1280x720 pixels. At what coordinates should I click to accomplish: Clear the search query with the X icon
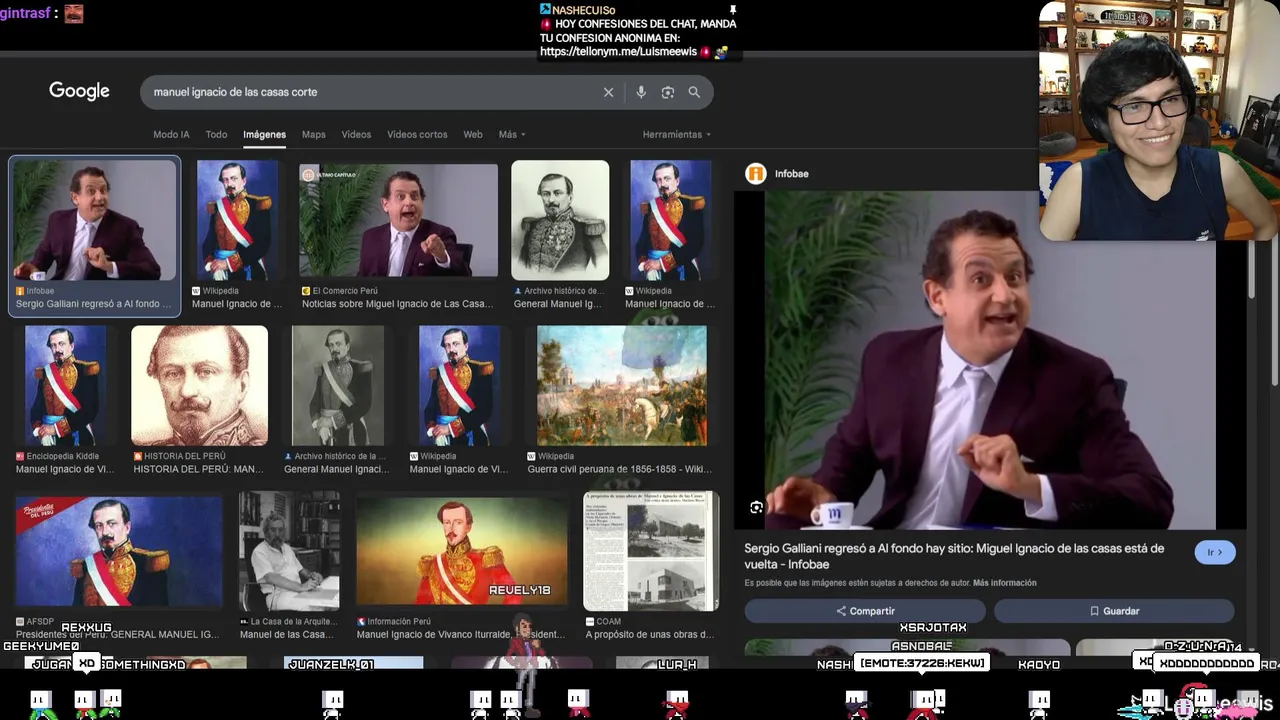pos(608,92)
